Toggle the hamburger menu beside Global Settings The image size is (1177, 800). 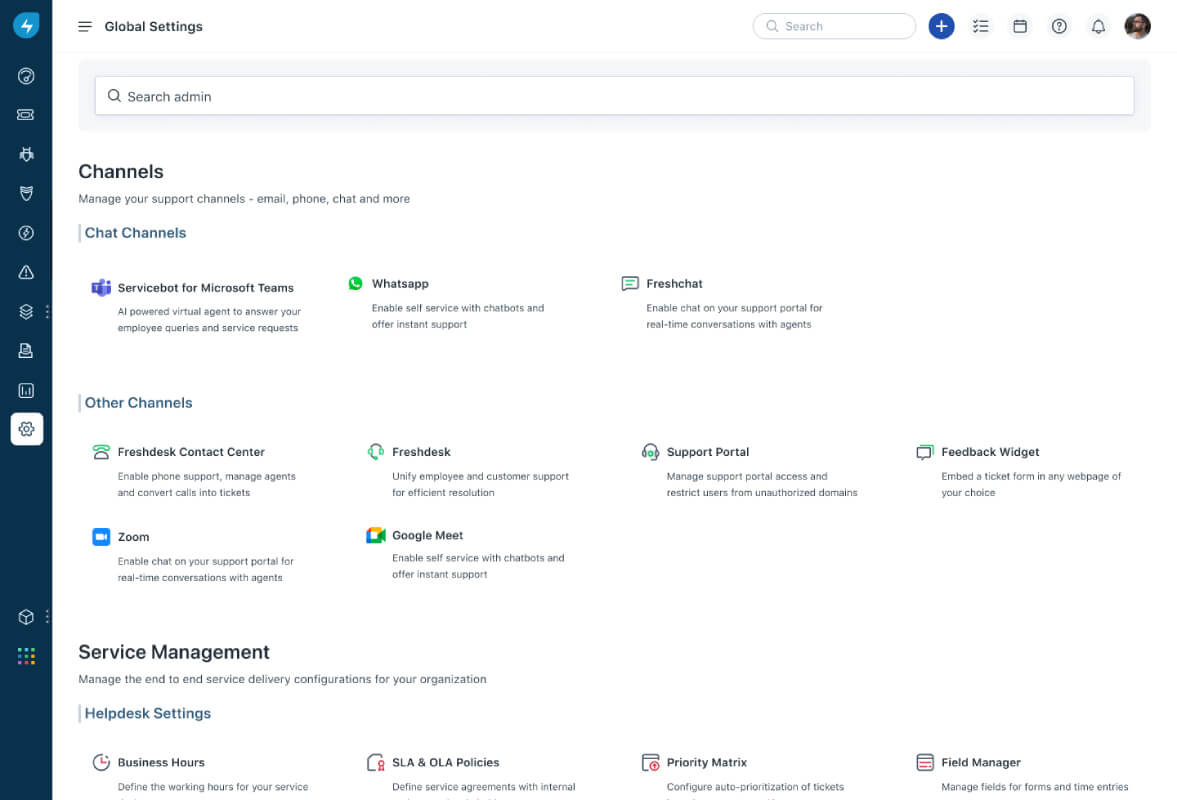(85, 26)
